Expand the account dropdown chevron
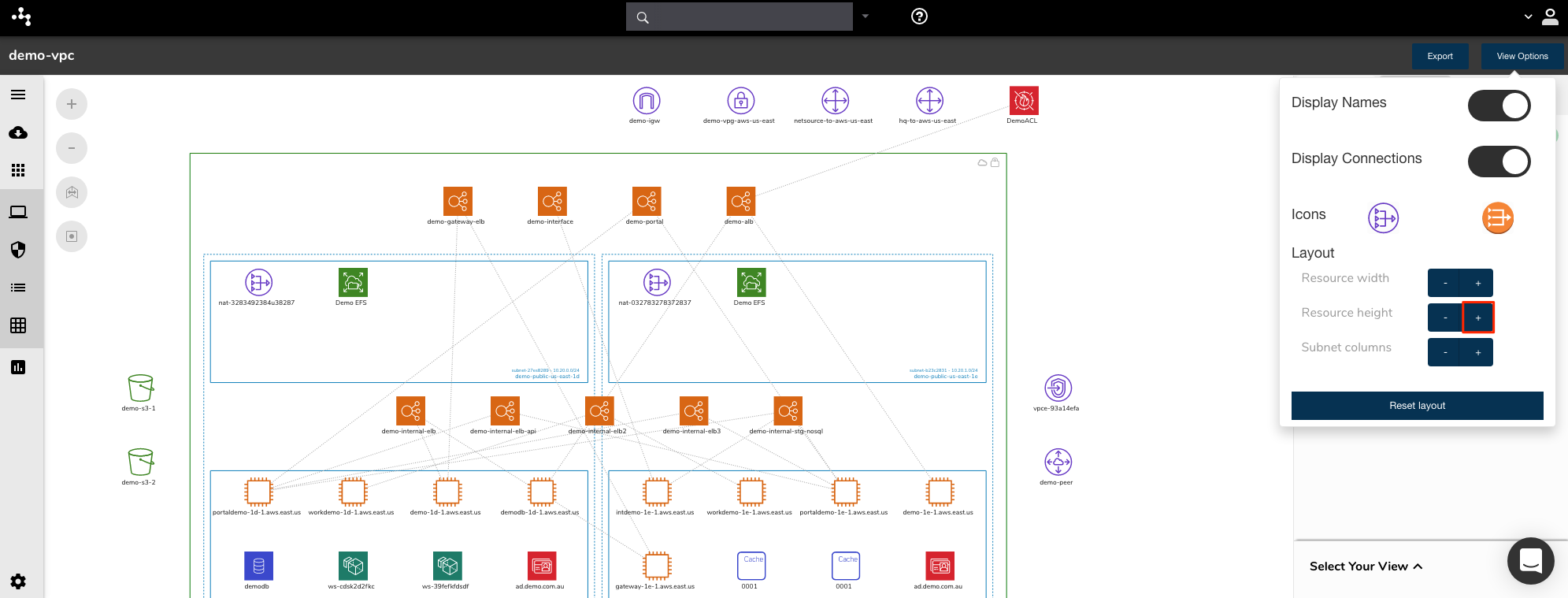This screenshot has width=1568, height=598. [1528, 17]
